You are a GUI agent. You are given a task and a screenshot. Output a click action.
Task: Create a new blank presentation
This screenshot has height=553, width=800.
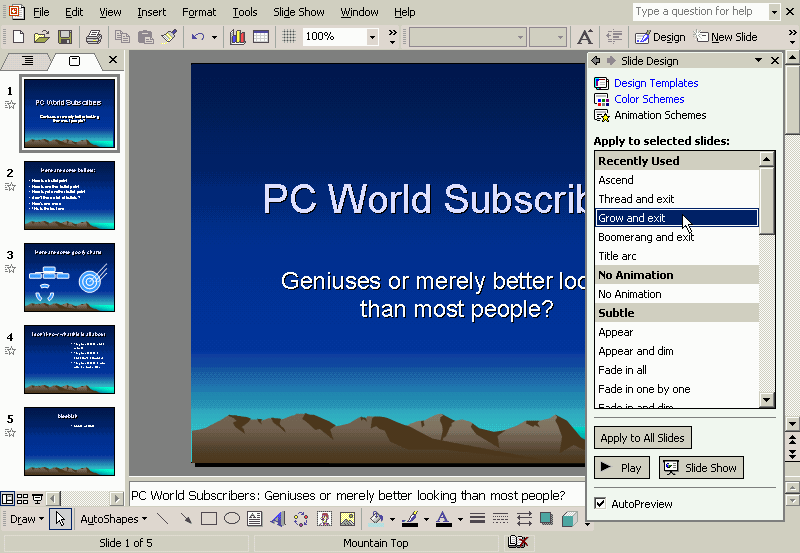coord(18,37)
